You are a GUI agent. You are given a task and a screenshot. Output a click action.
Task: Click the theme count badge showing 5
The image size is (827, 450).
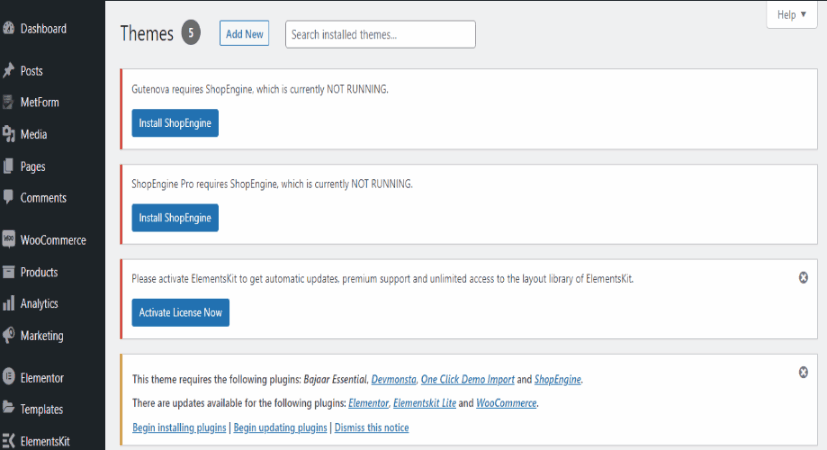tap(191, 33)
